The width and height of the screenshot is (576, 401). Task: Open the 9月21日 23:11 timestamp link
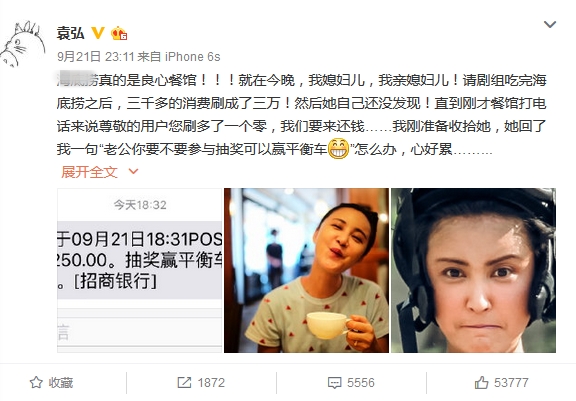[96, 57]
